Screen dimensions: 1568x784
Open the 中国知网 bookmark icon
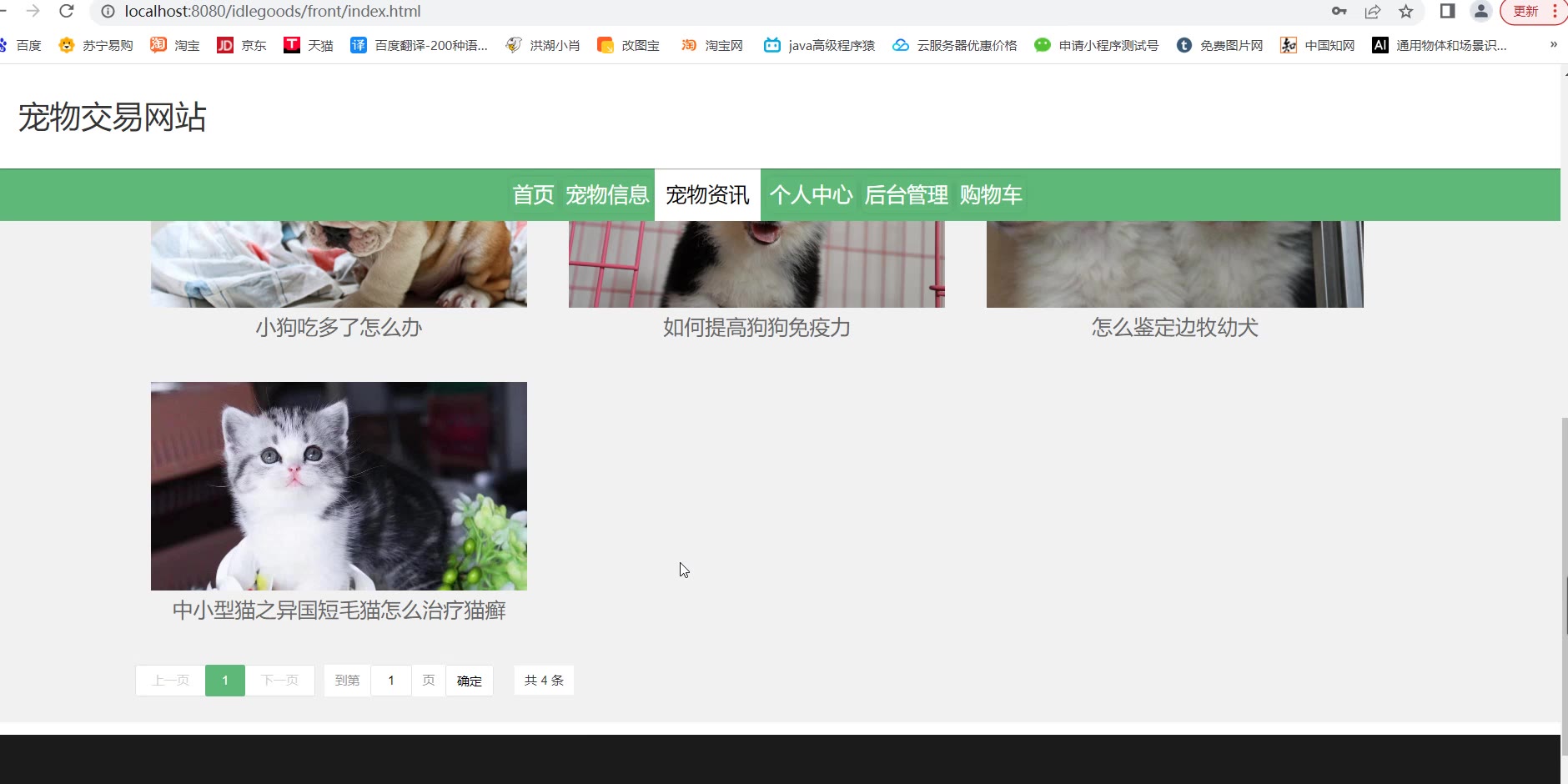point(1289,45)
